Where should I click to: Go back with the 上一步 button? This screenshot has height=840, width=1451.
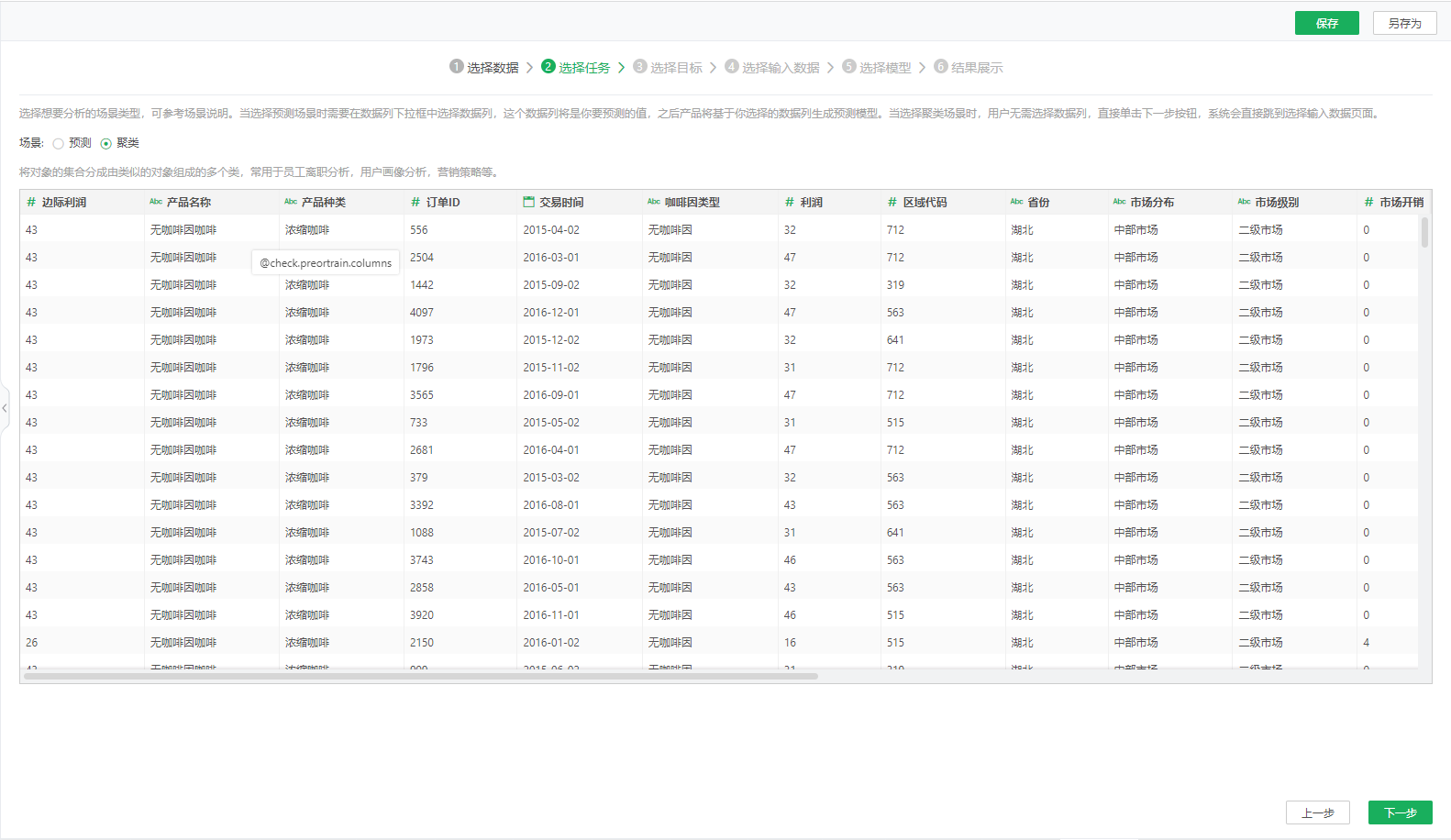coord(1317,812)
